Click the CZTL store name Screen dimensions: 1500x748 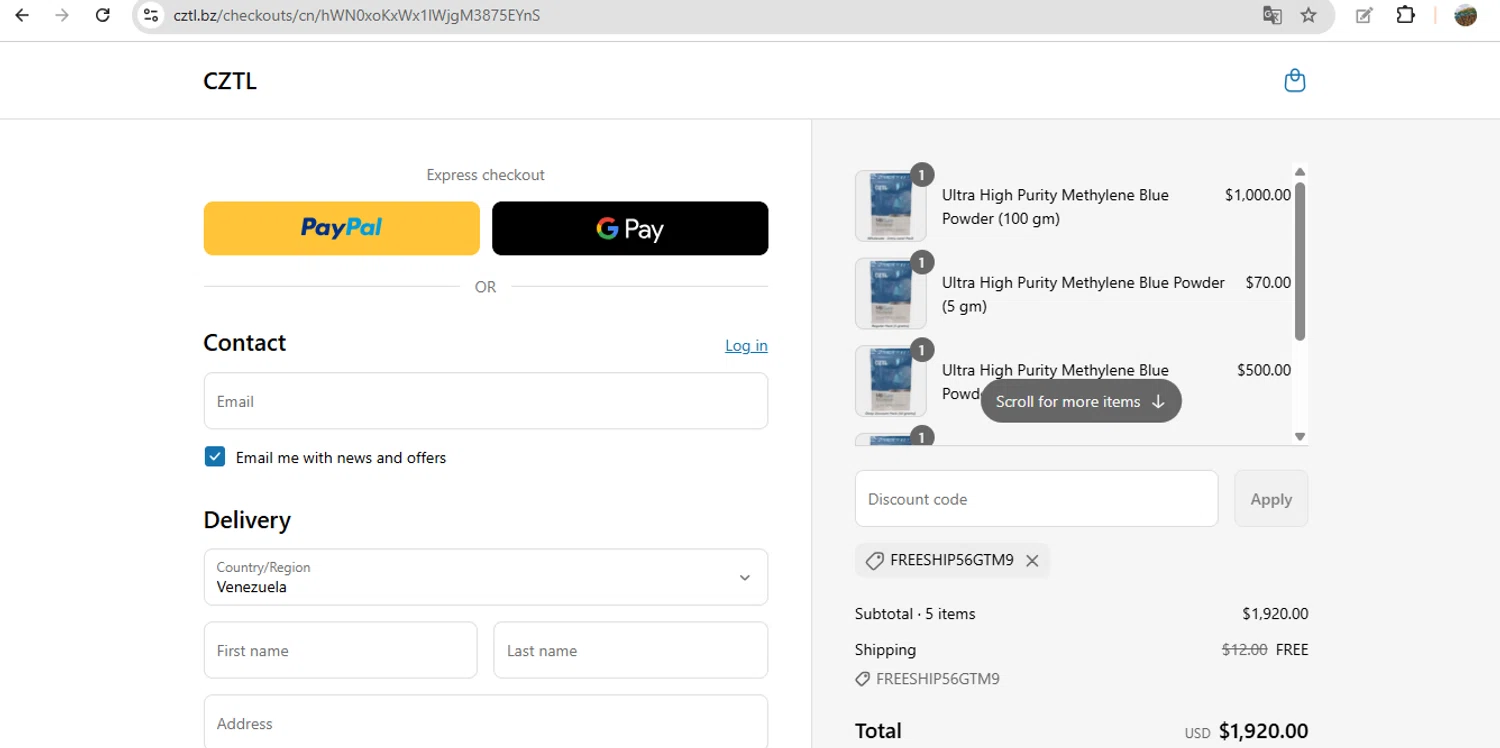pos(230,81)
